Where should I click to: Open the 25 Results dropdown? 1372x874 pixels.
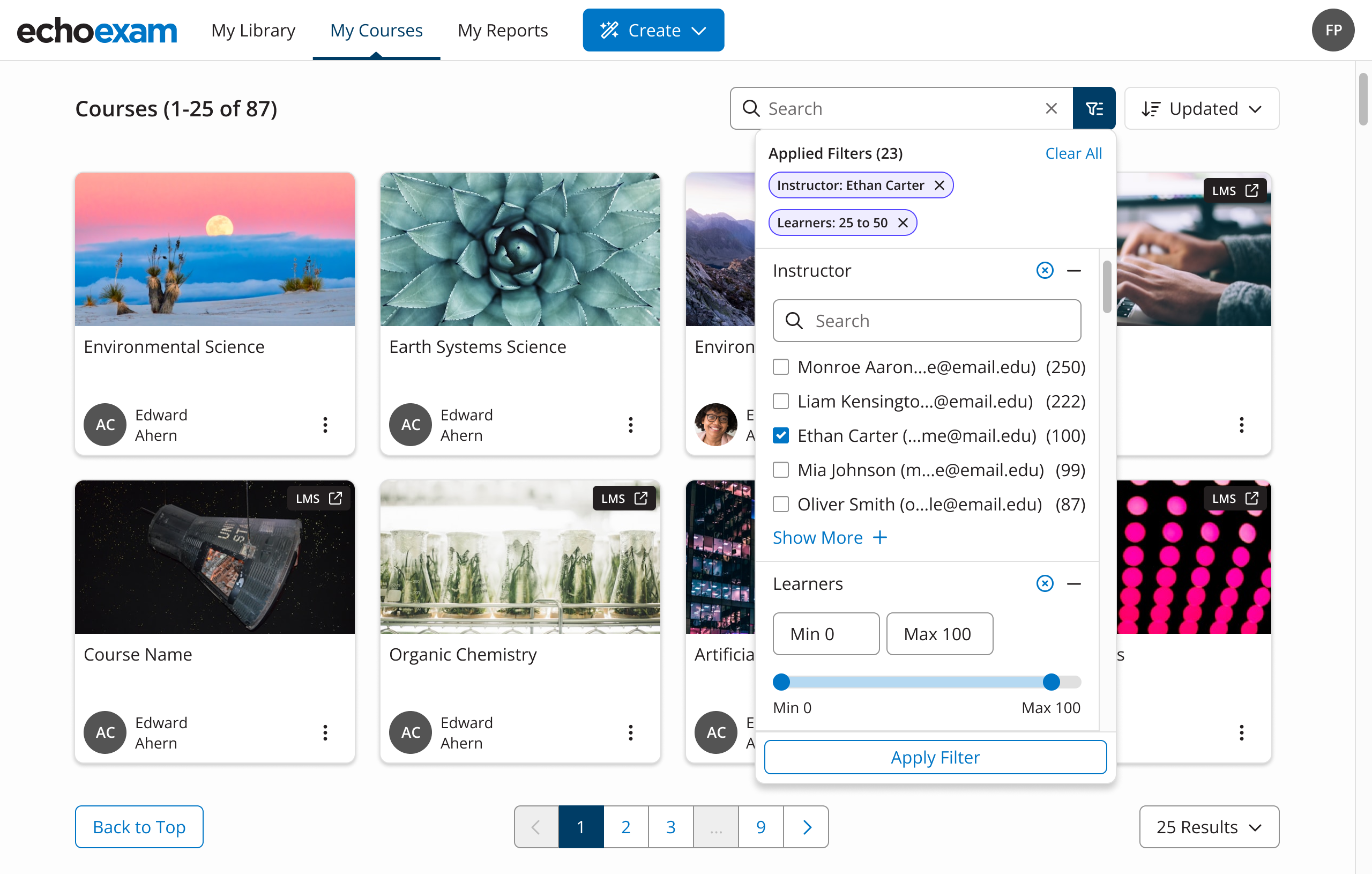point(1209,827)
